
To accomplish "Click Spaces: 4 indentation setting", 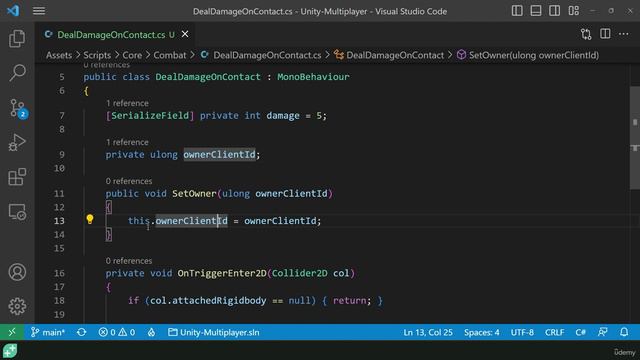I will coord(482,332).
